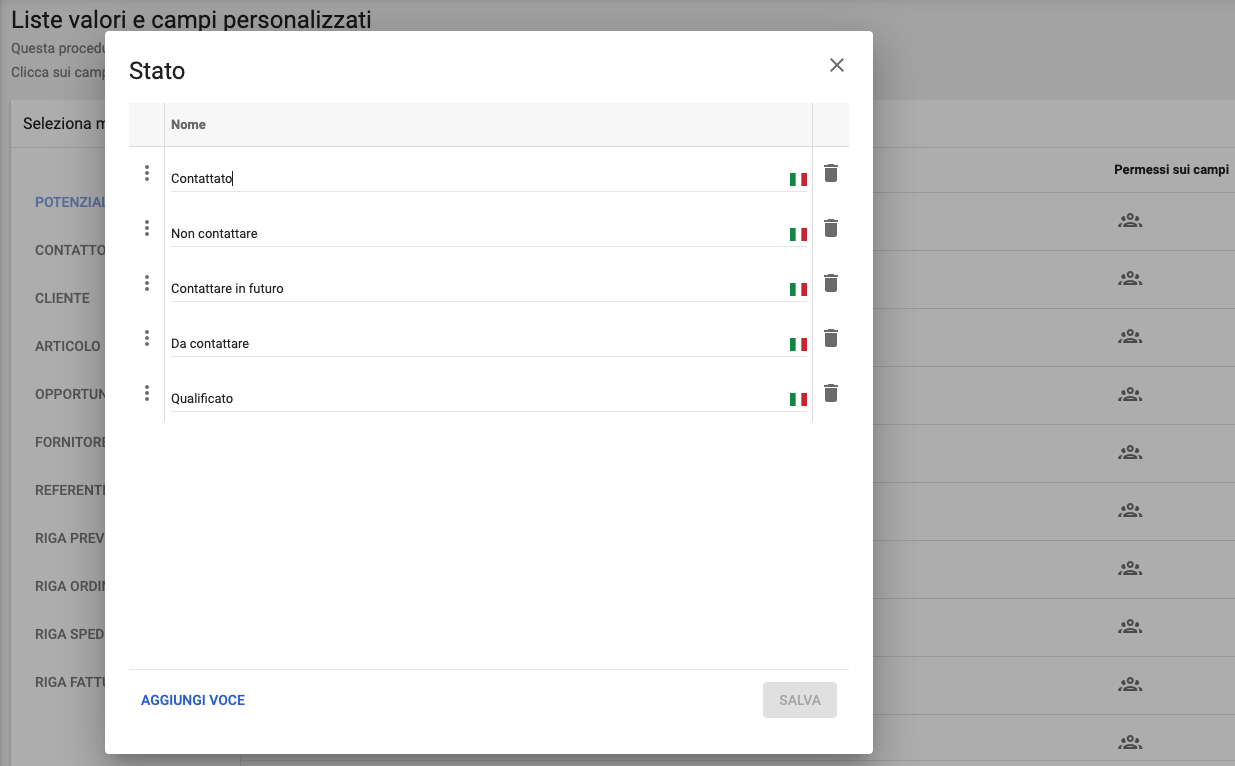Screen dimensions: 1235x766
Task: Trash the Qualificato entry
Action: click(x=830, y=394)
